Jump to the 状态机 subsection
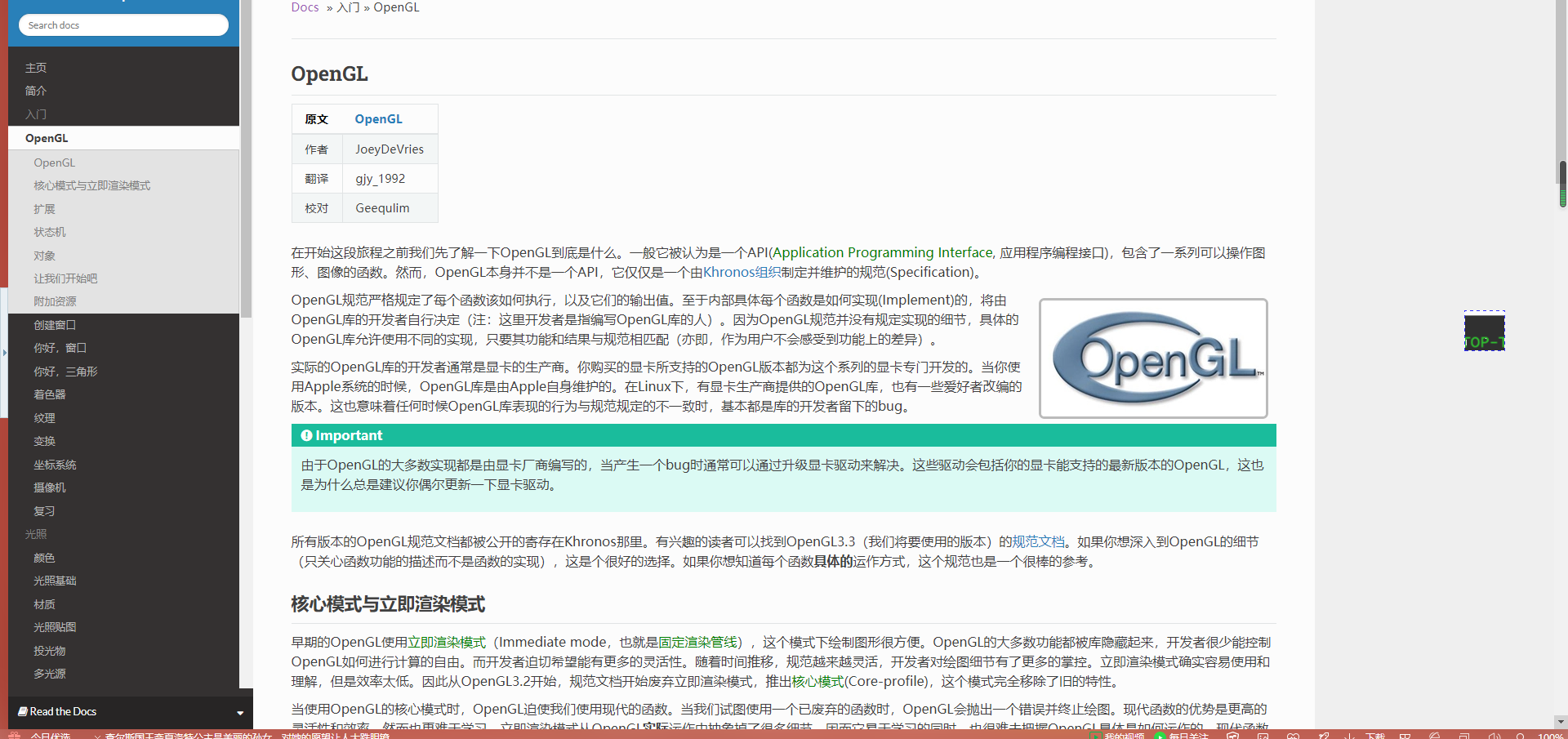Viewport: 1568px width, 739px height. point(49,232)
